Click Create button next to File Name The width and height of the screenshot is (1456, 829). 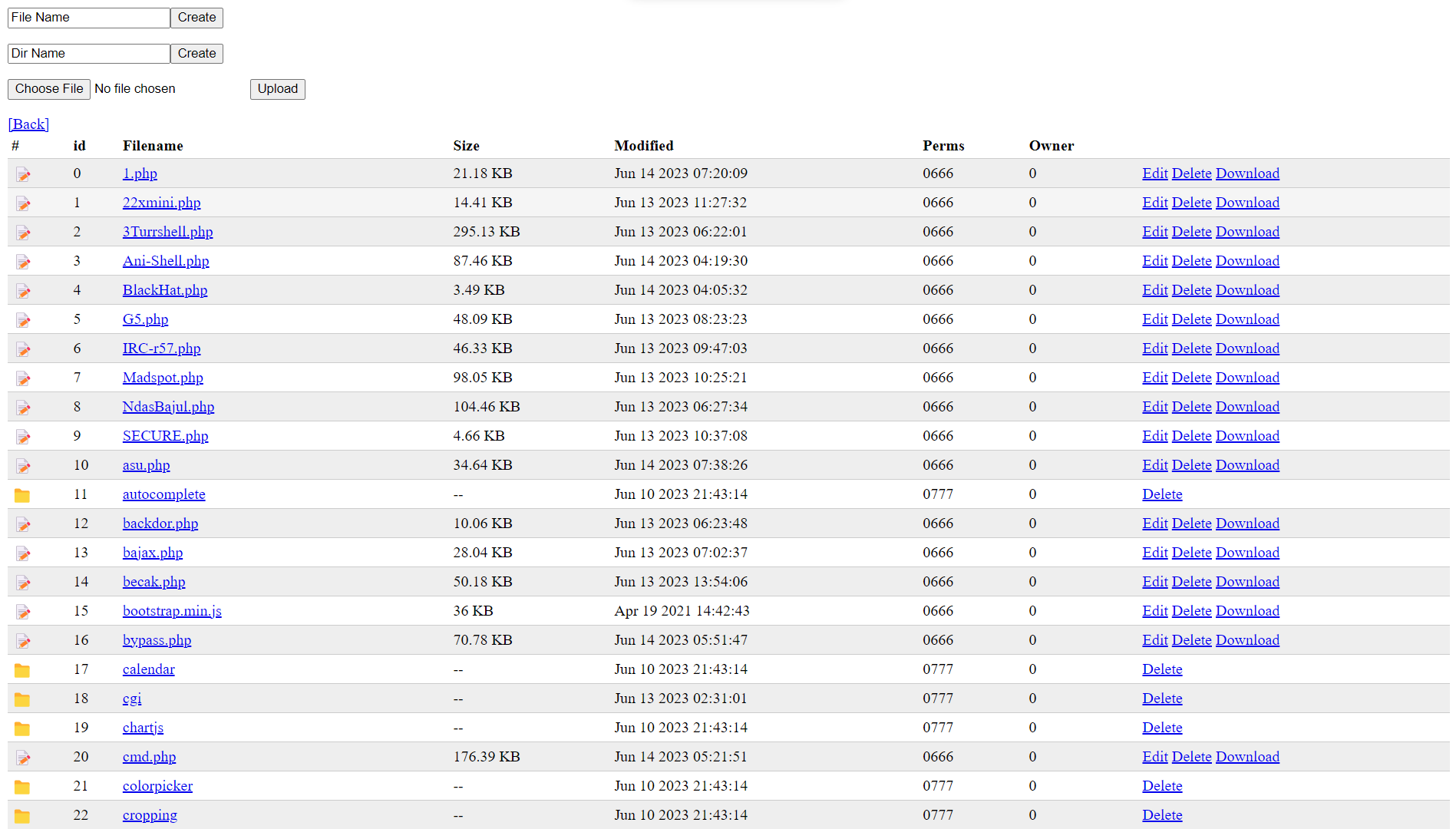pos(196,18)
